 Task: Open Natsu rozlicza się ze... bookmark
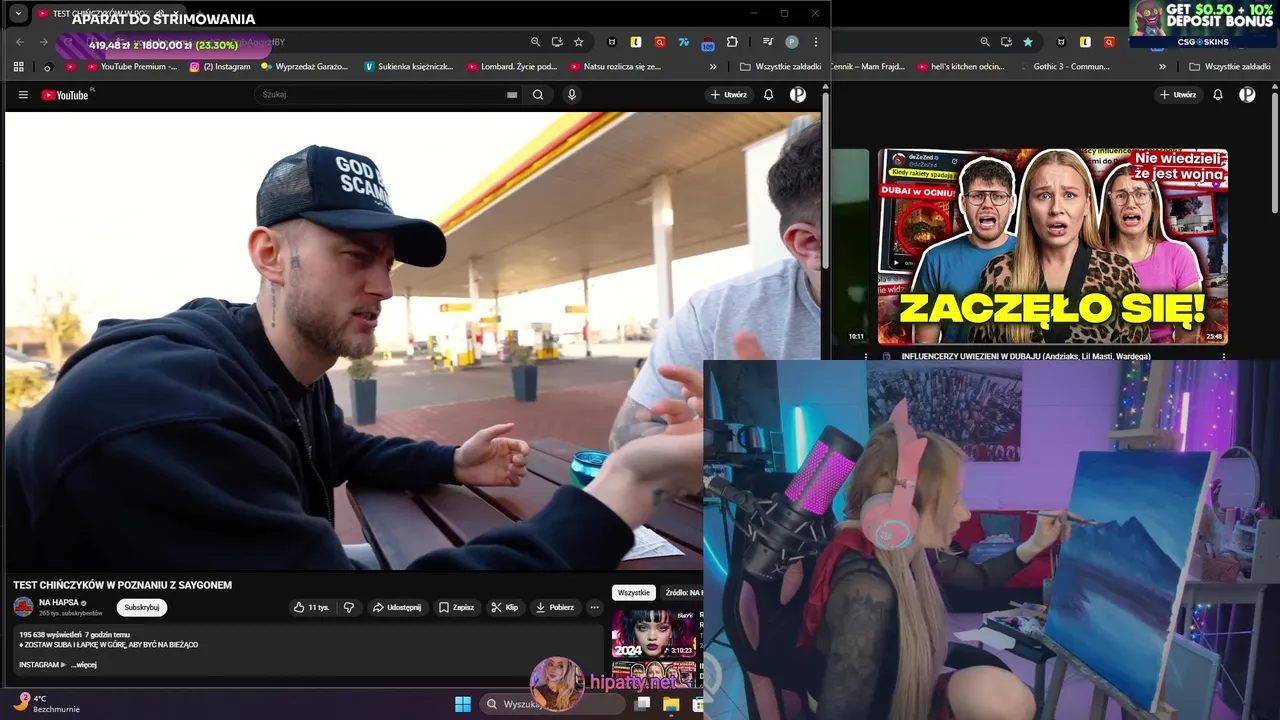point(615,67)
